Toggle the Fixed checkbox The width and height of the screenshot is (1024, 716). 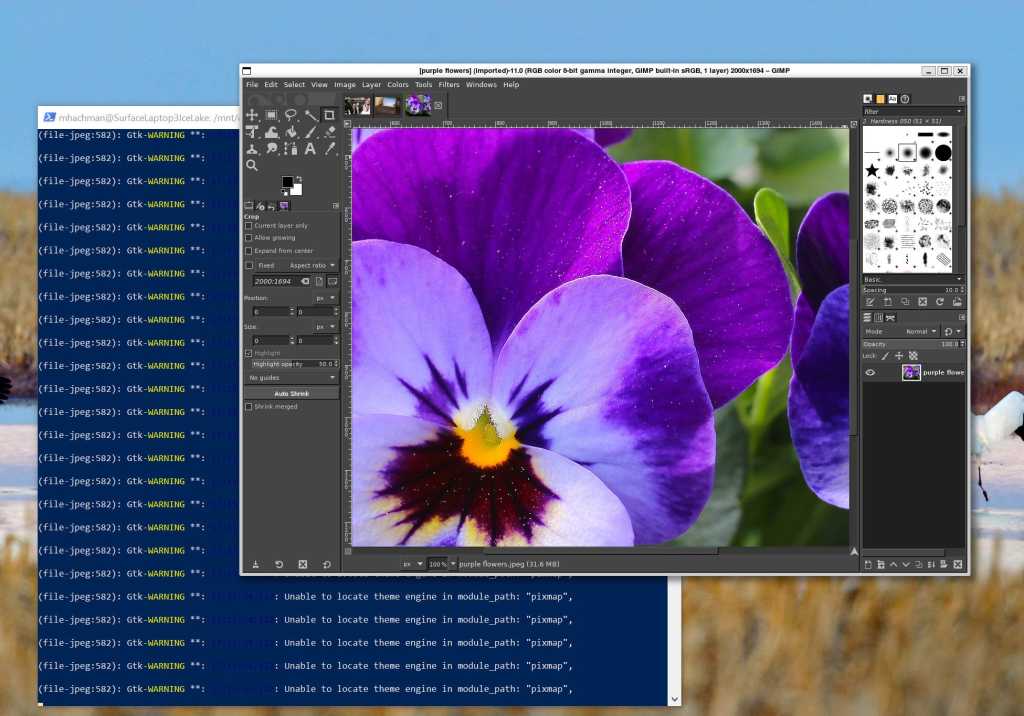point(249,266)
